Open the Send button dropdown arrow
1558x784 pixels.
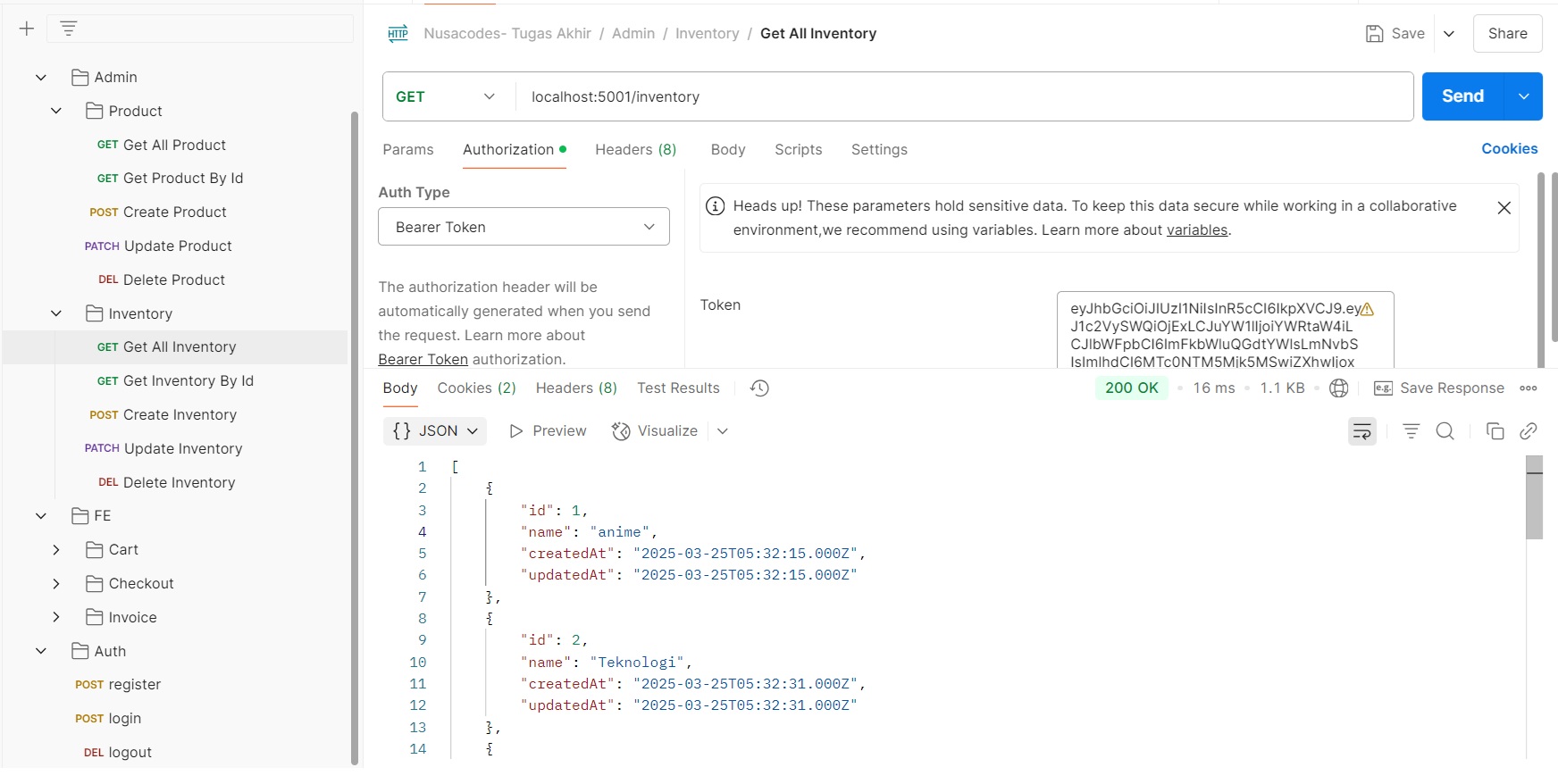click(1524, 96)
